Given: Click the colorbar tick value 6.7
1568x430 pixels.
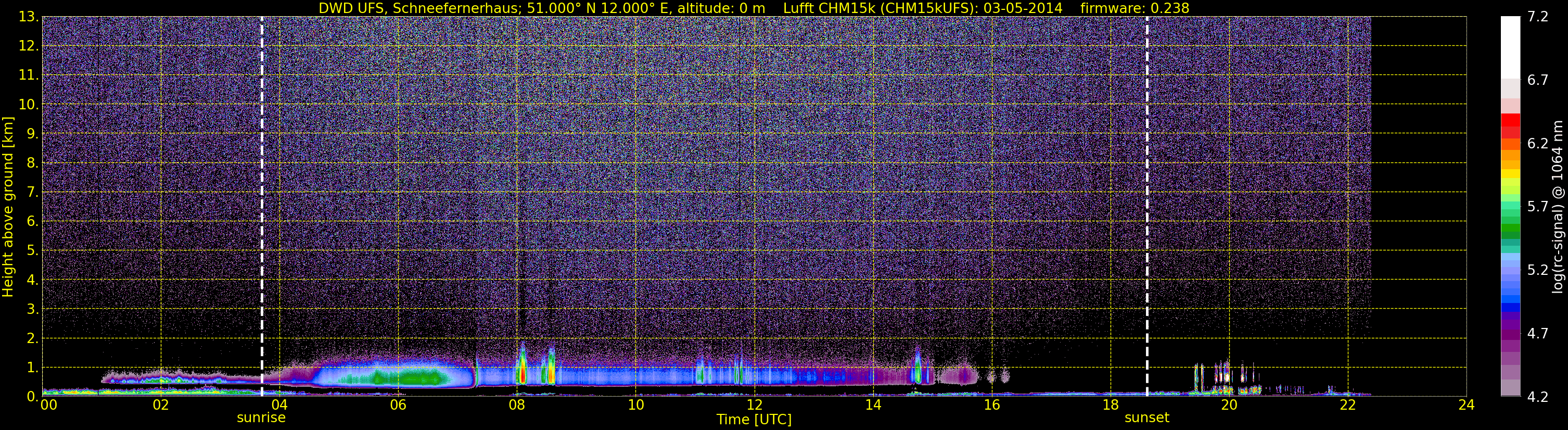Looking at the screenshot, I should 1538,80.
